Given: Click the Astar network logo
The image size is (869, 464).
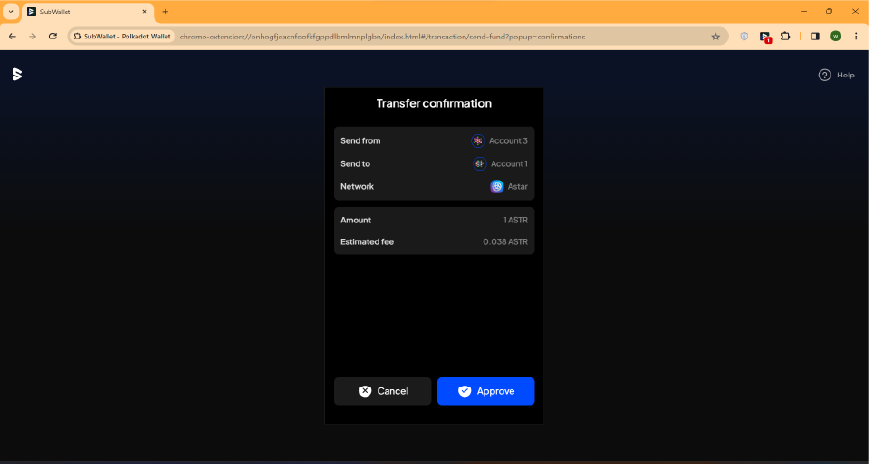Looking at the screenshot, I should [497, 187].
